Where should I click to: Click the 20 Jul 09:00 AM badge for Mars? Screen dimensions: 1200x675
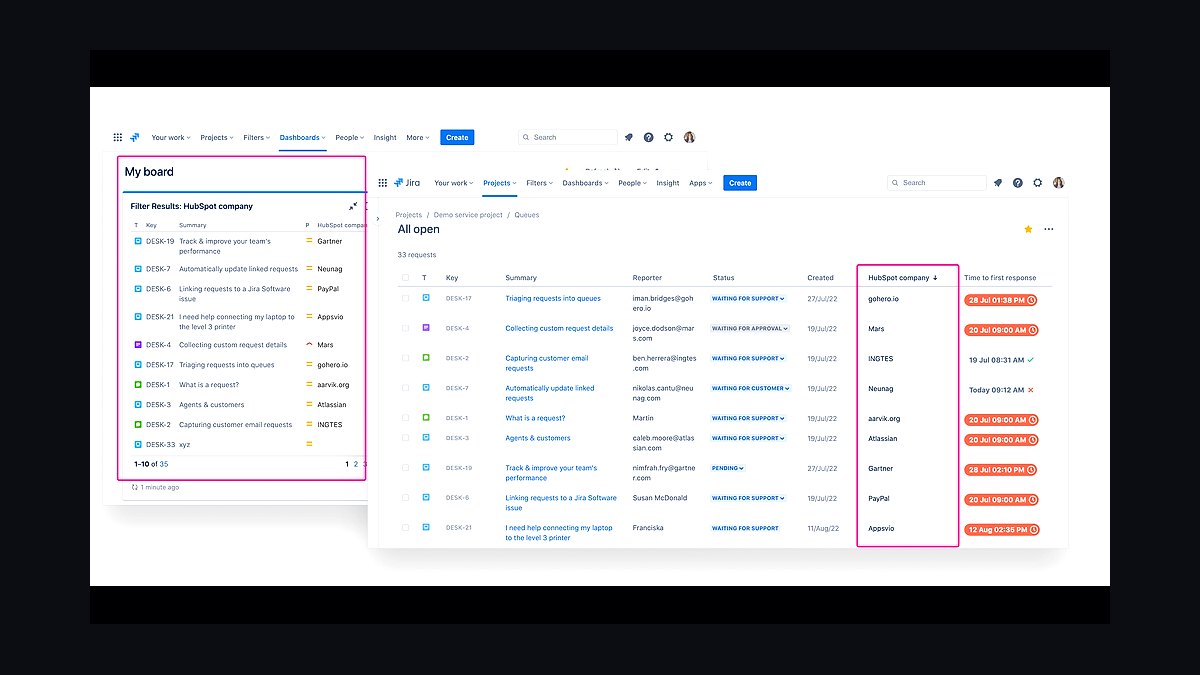click(1001, 330)
